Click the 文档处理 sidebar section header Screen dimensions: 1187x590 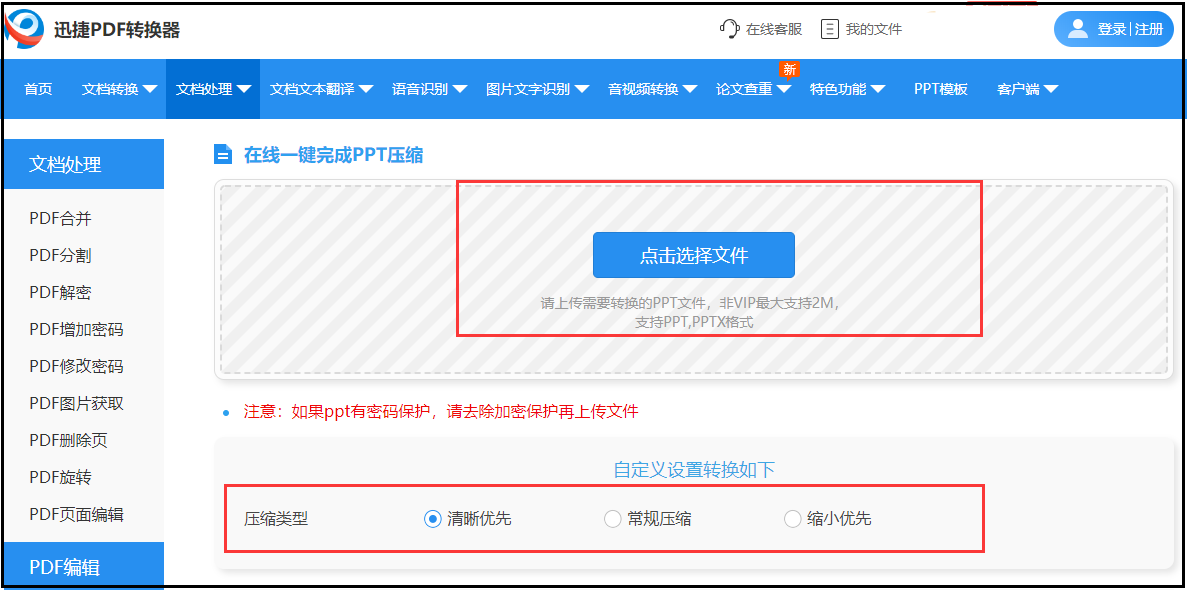(84, 164)
